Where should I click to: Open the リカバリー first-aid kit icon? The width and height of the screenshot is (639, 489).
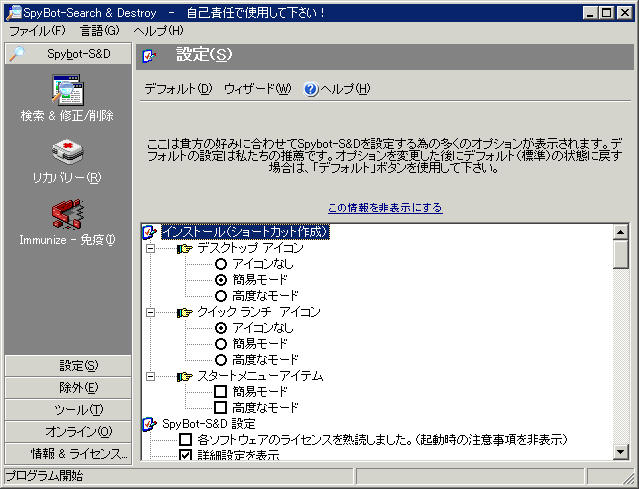coord(68,152)
